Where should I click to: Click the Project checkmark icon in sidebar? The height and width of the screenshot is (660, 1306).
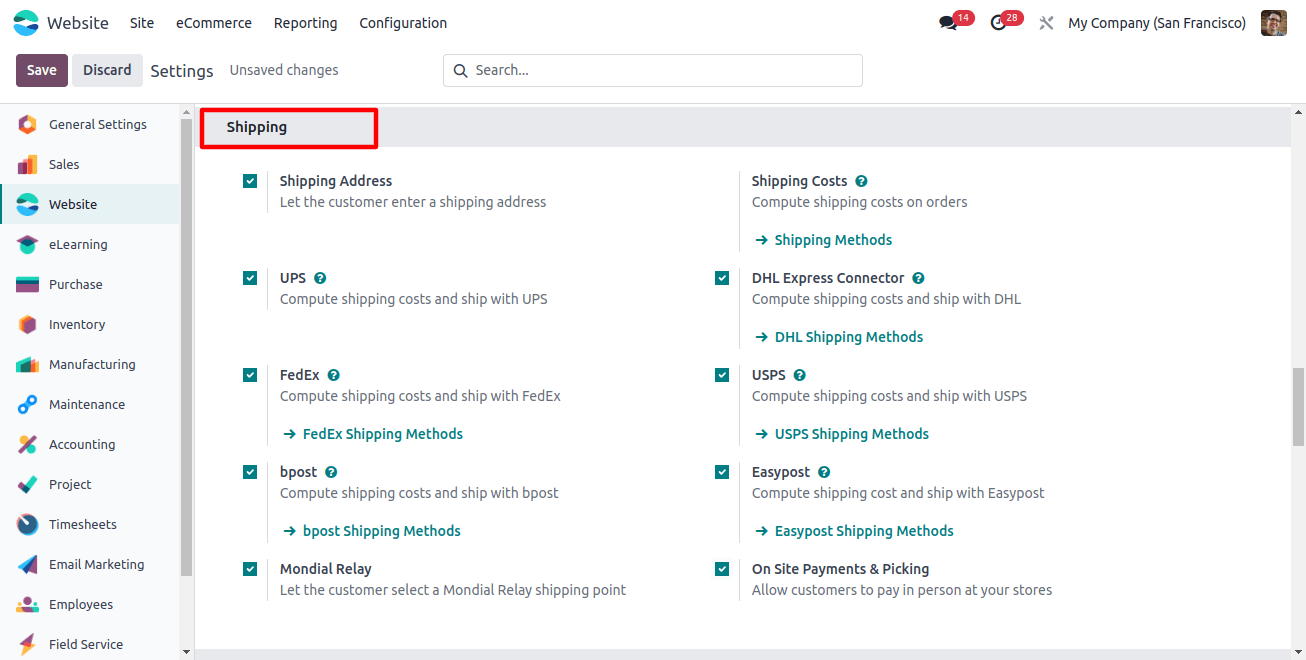27,485
